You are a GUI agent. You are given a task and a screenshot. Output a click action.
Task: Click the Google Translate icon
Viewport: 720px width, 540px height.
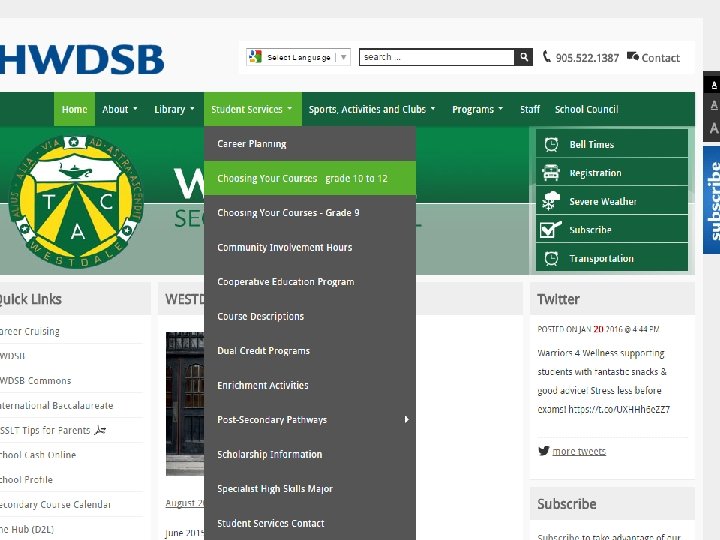click(x=255, y=57)
